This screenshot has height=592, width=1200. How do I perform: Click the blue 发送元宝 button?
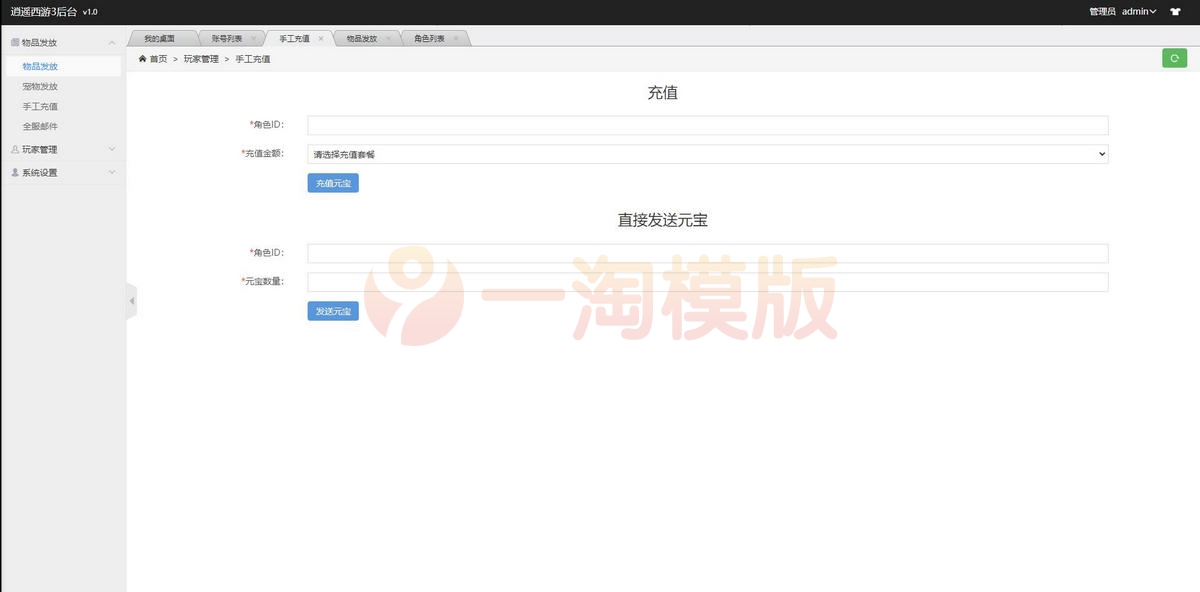click(332, 311)
